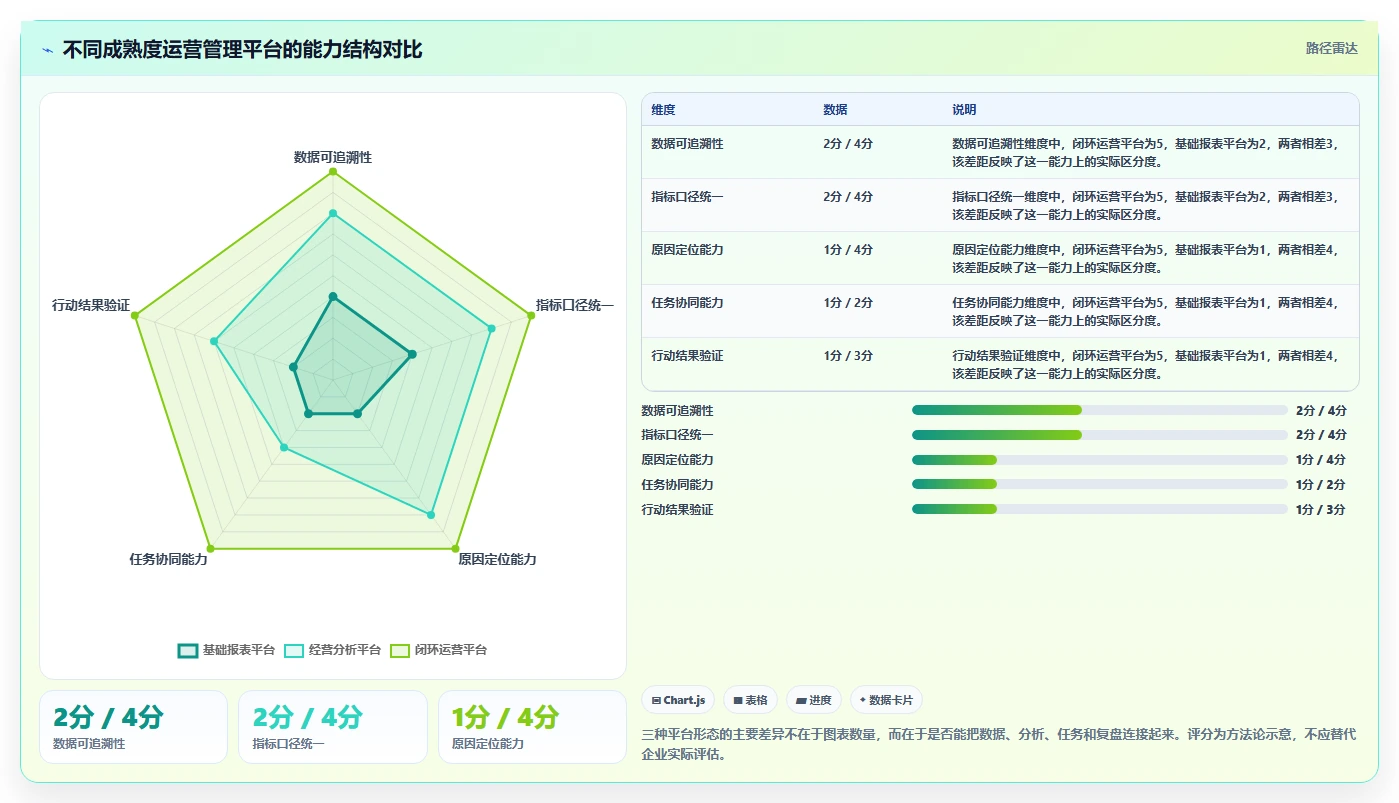This screenshot has width=1399, height=803.
Task: Select the 指标口径统一 progress bar
Action: [x=1100, y=435]
